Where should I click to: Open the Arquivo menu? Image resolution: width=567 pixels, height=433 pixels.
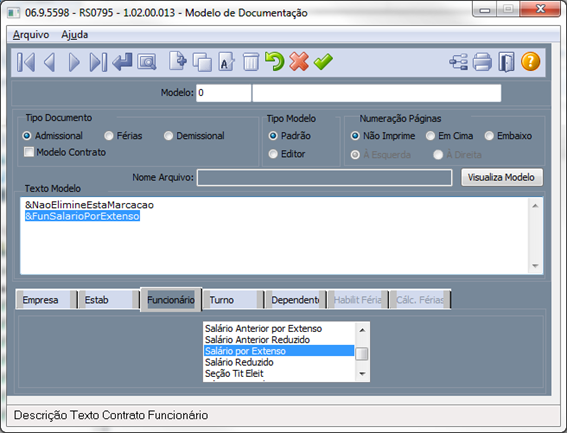31,35
